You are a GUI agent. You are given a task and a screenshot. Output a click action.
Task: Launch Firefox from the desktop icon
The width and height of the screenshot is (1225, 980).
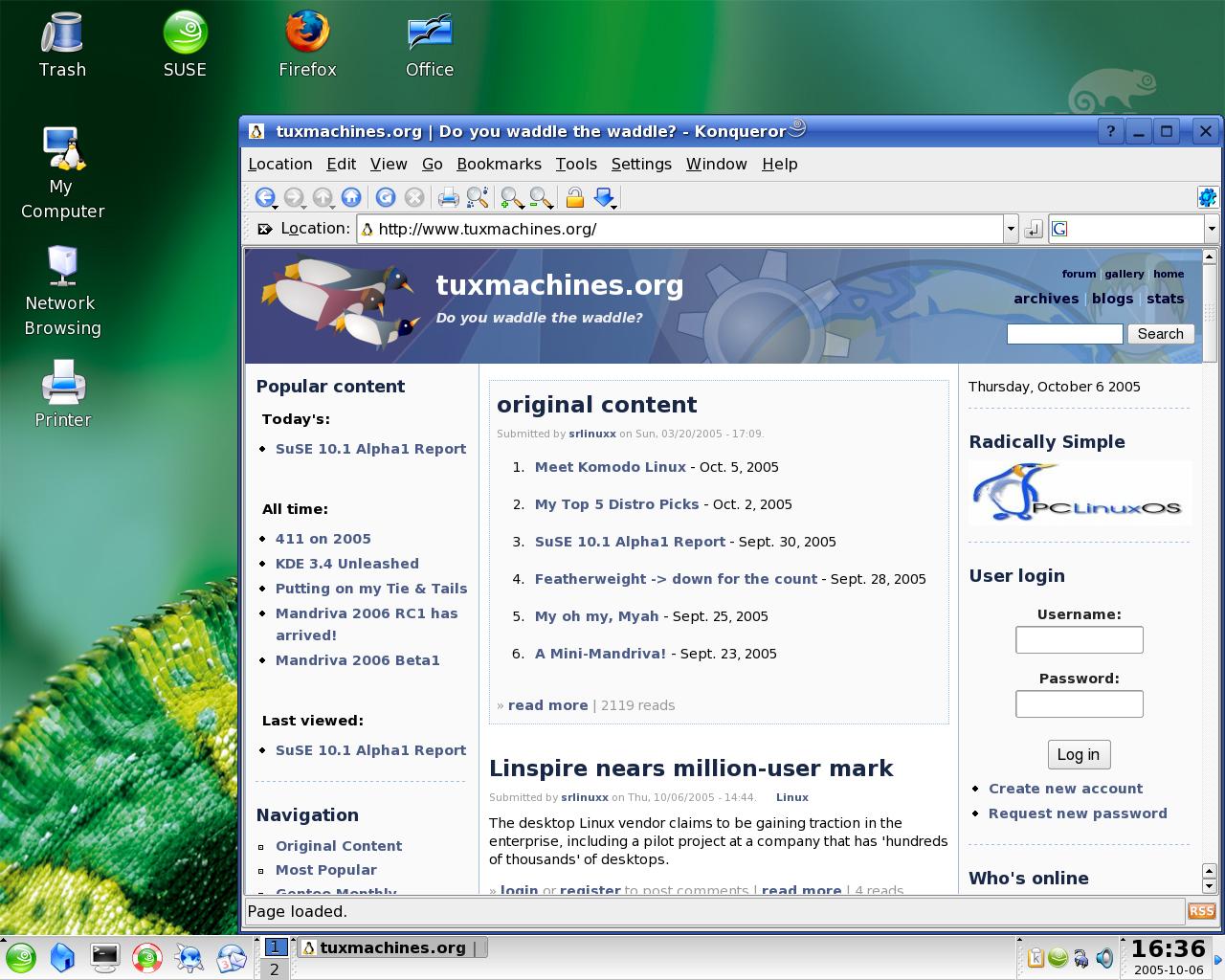[307, 45]
